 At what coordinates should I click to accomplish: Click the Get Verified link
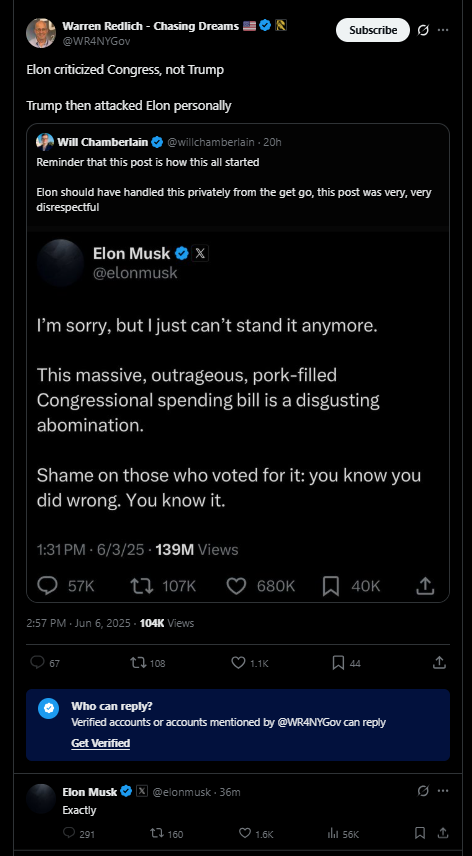pyautogui.click(x=100, y=743)
